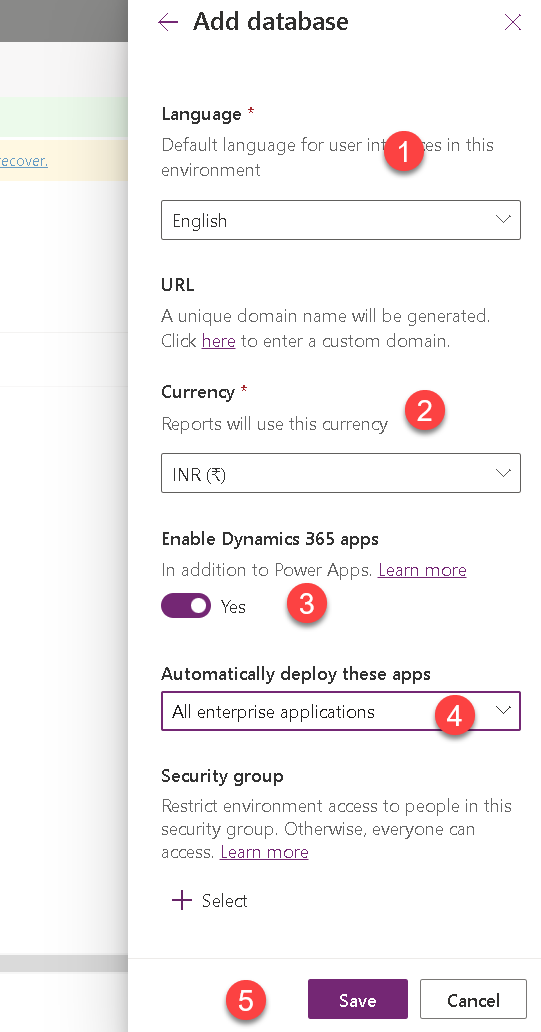Click Select to add a security group
The width and height of the screenshot is (541, 1032).
tap(209, 900)
